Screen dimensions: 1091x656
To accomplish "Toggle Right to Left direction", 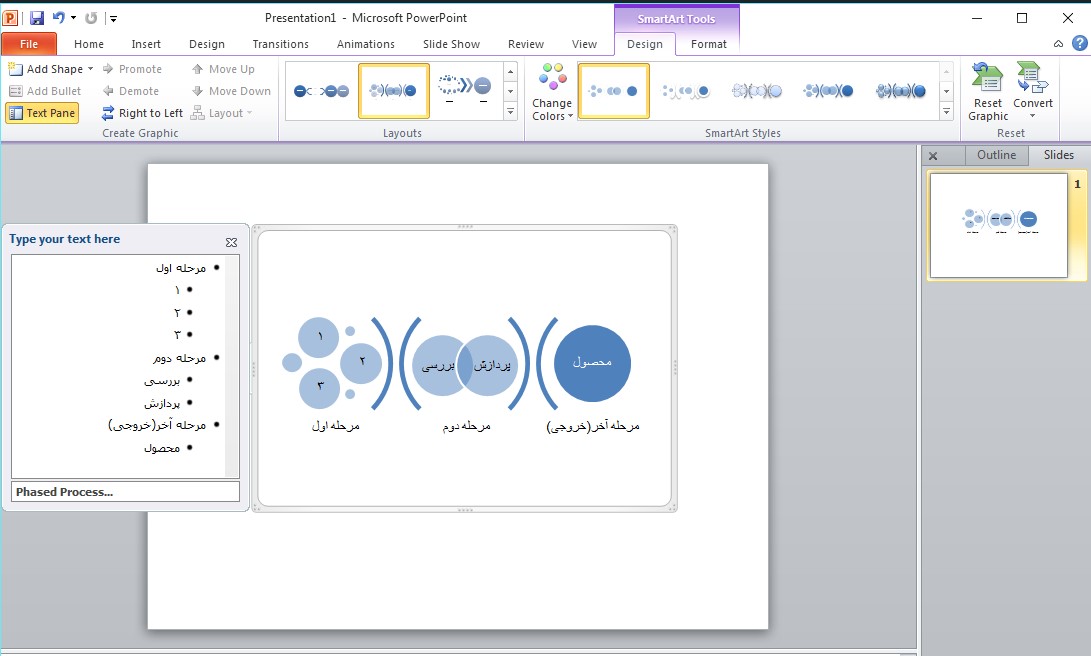I will coord(142,113).
